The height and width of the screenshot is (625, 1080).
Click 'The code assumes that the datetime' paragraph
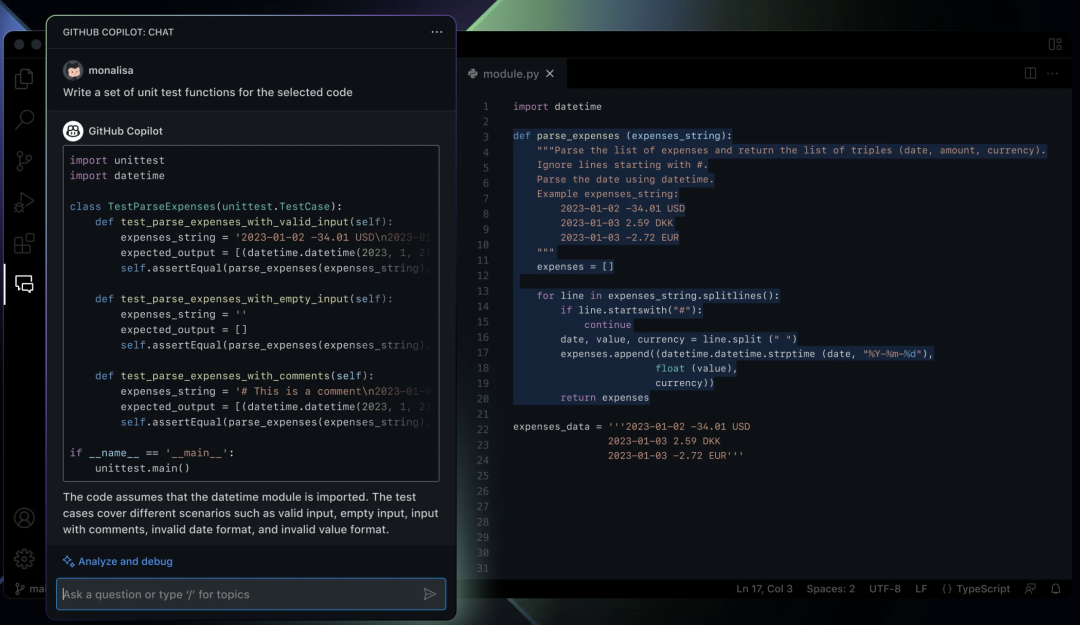click(x=251, y=513)
